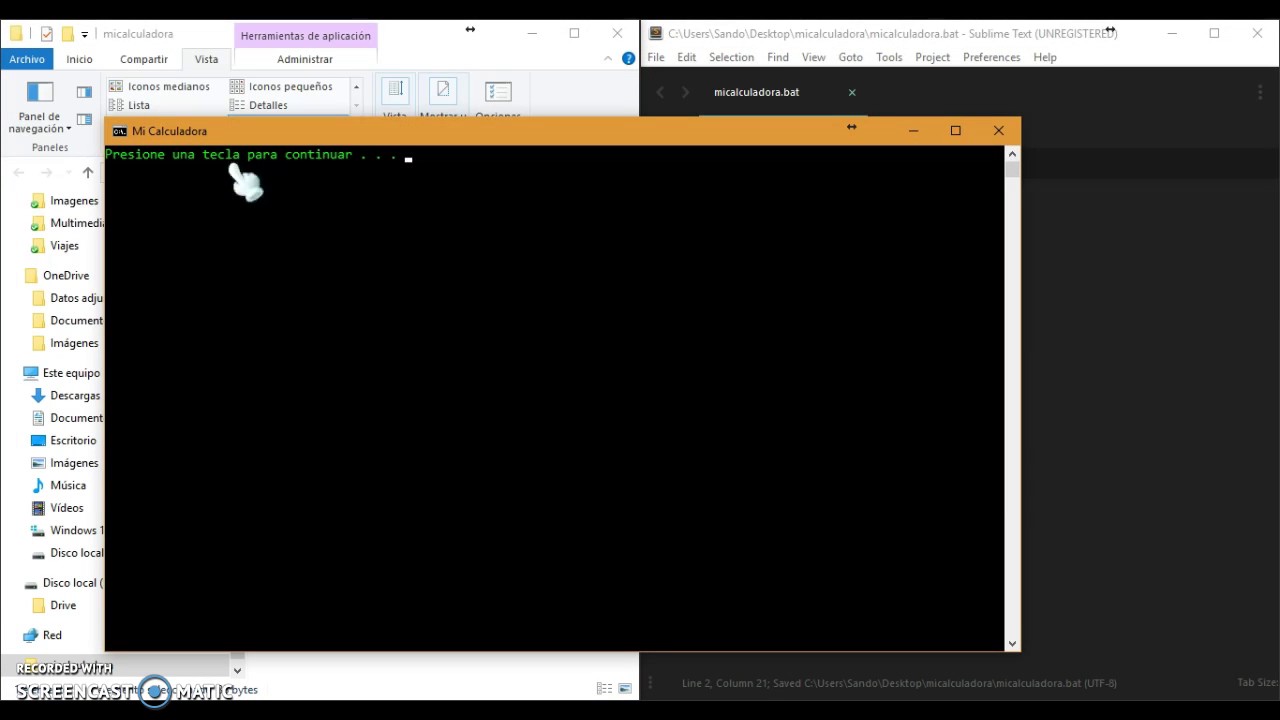Go up one folder level in Explorer

coord(88,172)
